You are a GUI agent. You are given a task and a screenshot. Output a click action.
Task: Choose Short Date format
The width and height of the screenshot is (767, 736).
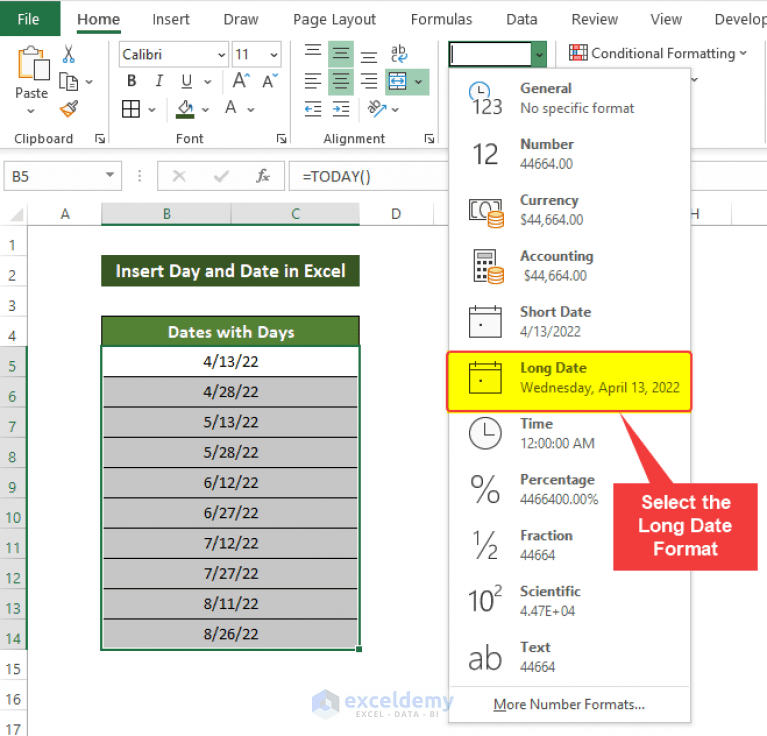[x=569, y=321]
